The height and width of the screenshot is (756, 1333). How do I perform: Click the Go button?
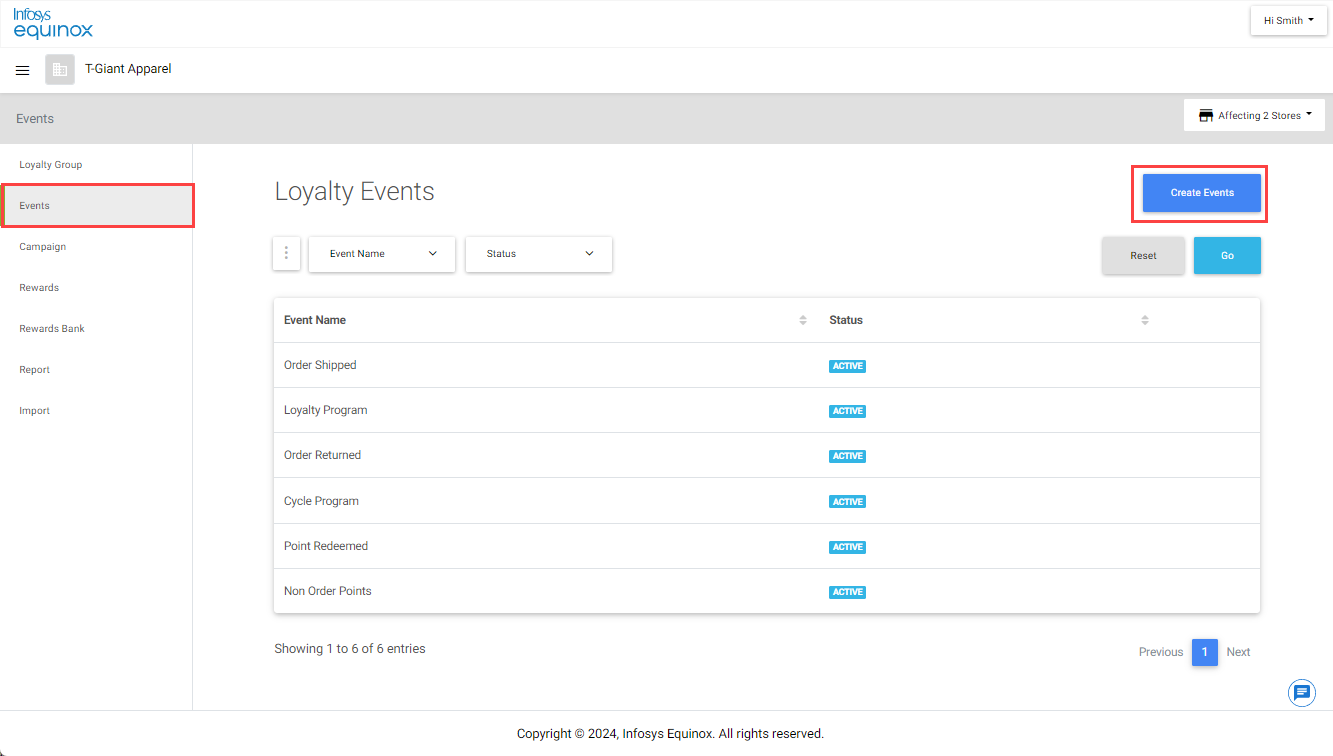pyautogui.click(x=1226, y=255)
